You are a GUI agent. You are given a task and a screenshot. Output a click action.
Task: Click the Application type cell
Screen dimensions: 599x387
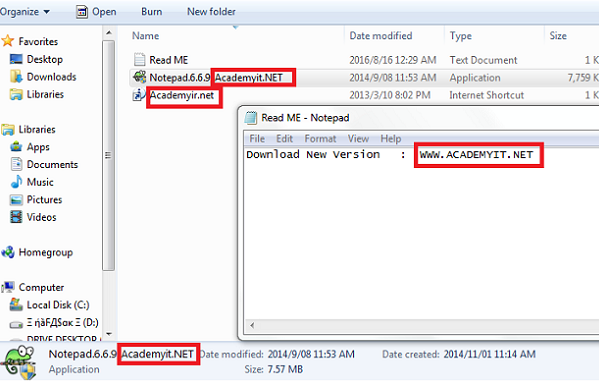pos(475,78)
